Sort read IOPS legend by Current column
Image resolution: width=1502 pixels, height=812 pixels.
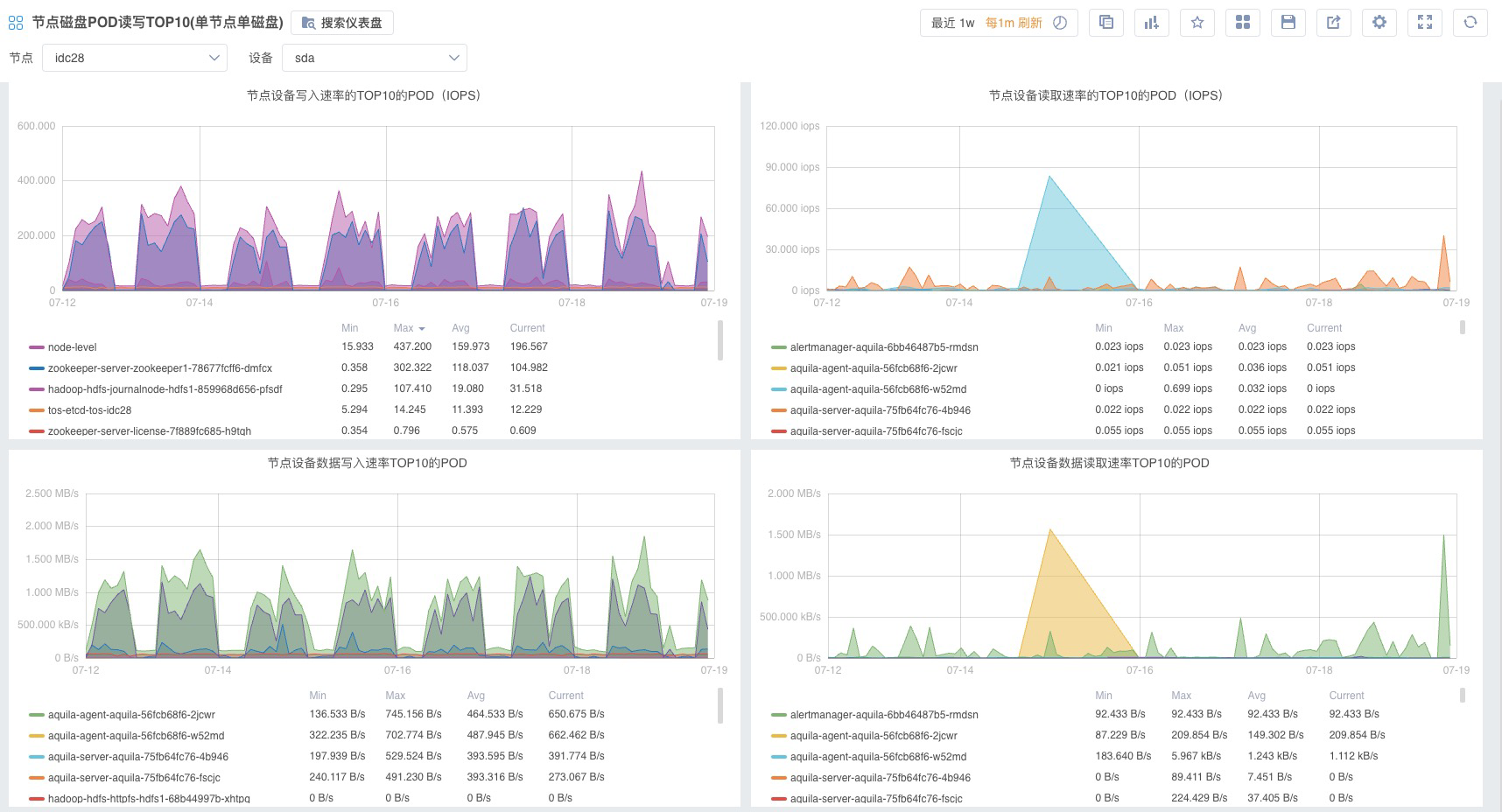coord(1324,328)
